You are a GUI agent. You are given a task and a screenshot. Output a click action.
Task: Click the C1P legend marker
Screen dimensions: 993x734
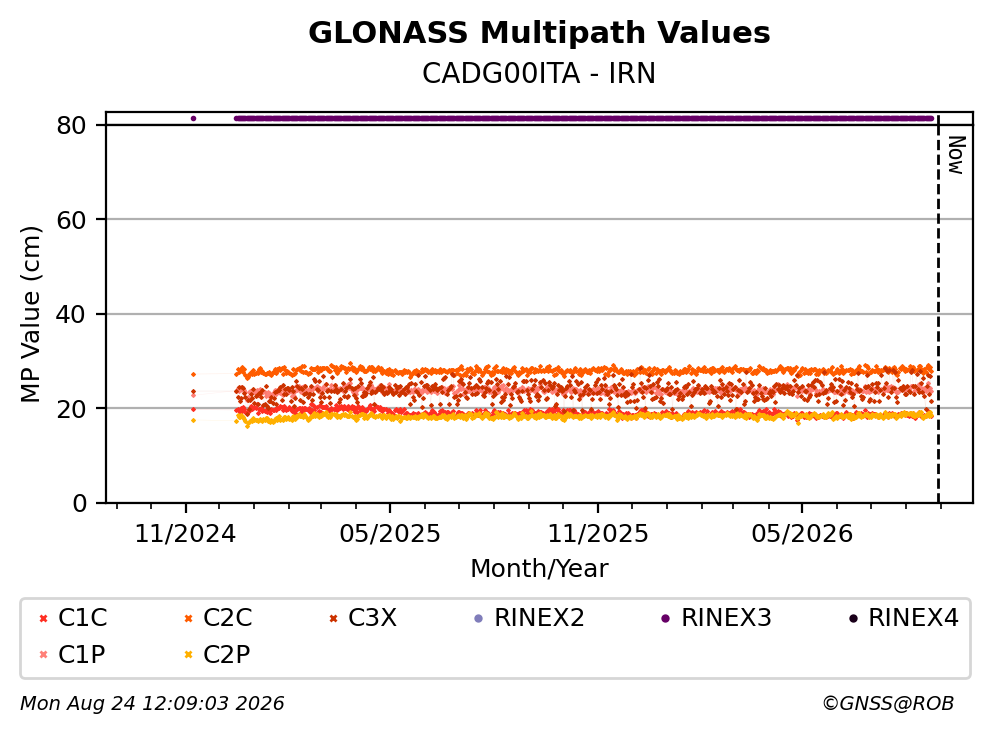tap(43, 655)
